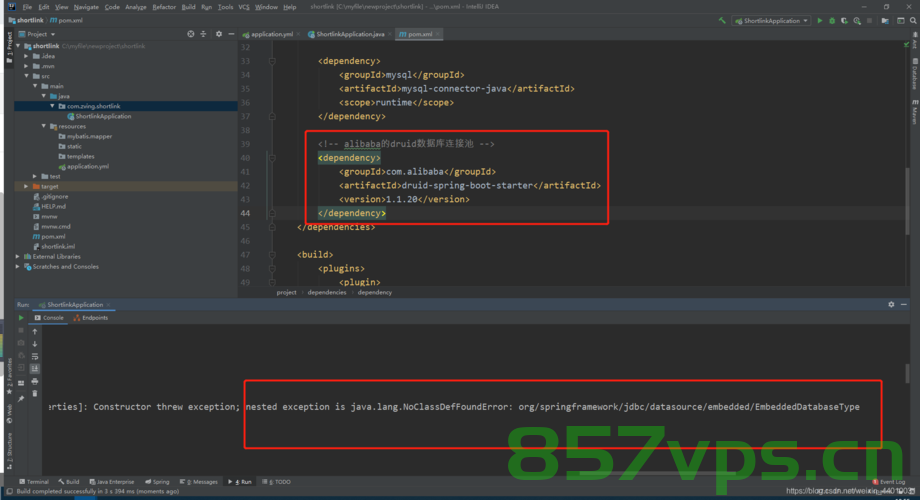
Task: Rerun app with Run panel green arrow
Action: [x=21, y=317]
